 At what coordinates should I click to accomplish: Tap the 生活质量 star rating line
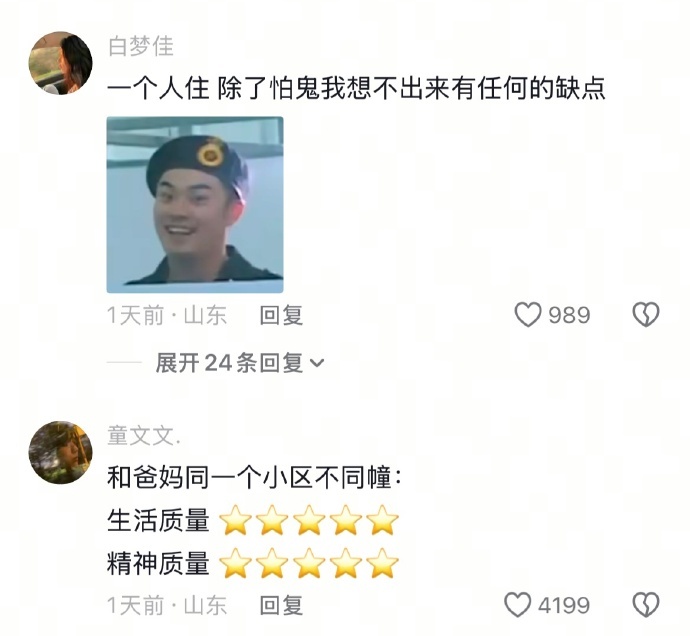[253, 520]
